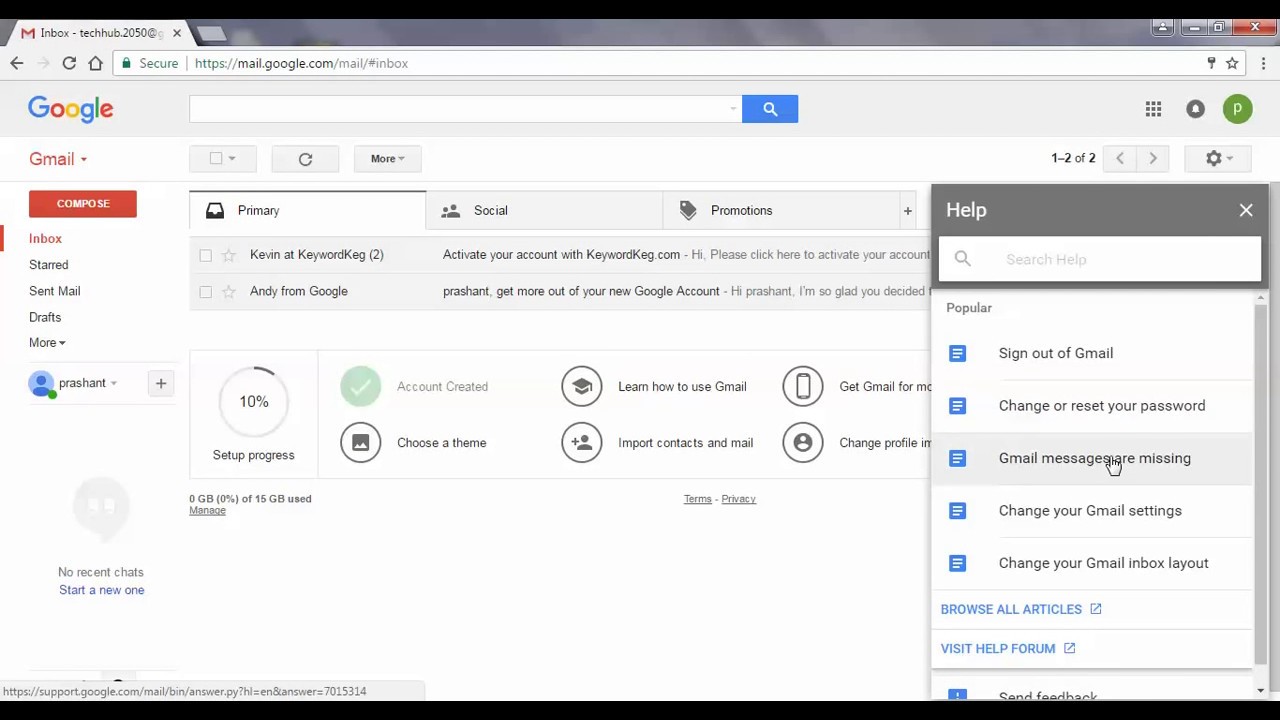1280x720 pixels.
Task: Open the More actions dropdown
Action: point(387,158)
